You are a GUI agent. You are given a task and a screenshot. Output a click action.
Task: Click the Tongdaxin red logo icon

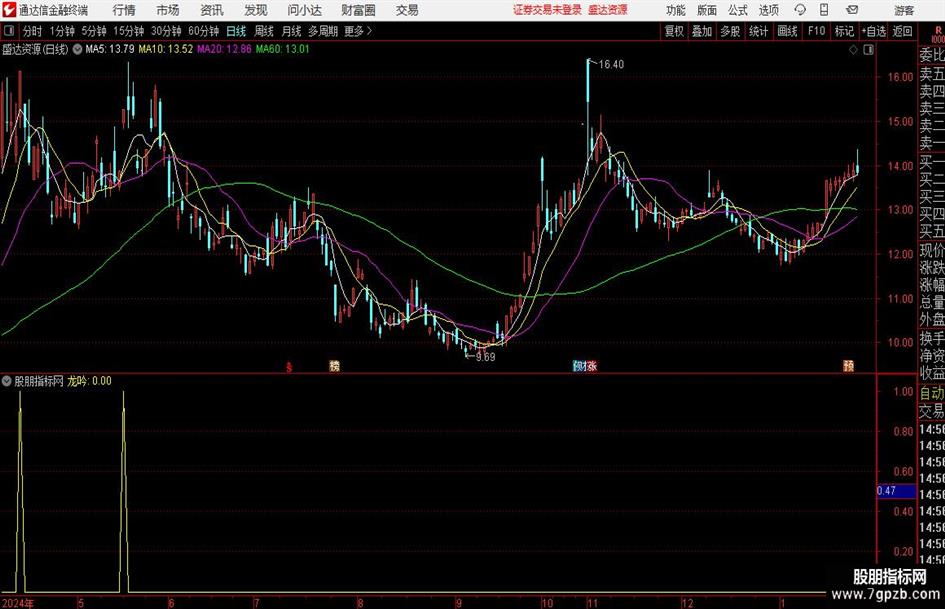[9, 10]
